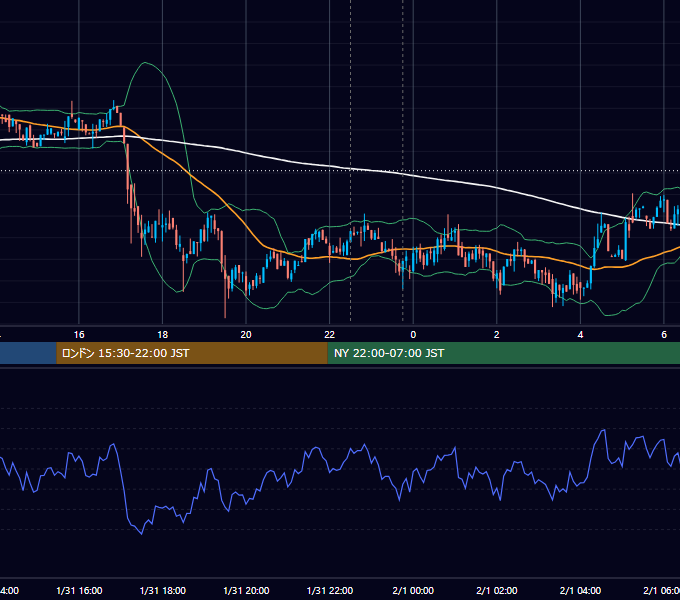Screen dimensions: 680x600
Task: Click the 2/1 00:00 time label
Action: click(x=413, y=590)
